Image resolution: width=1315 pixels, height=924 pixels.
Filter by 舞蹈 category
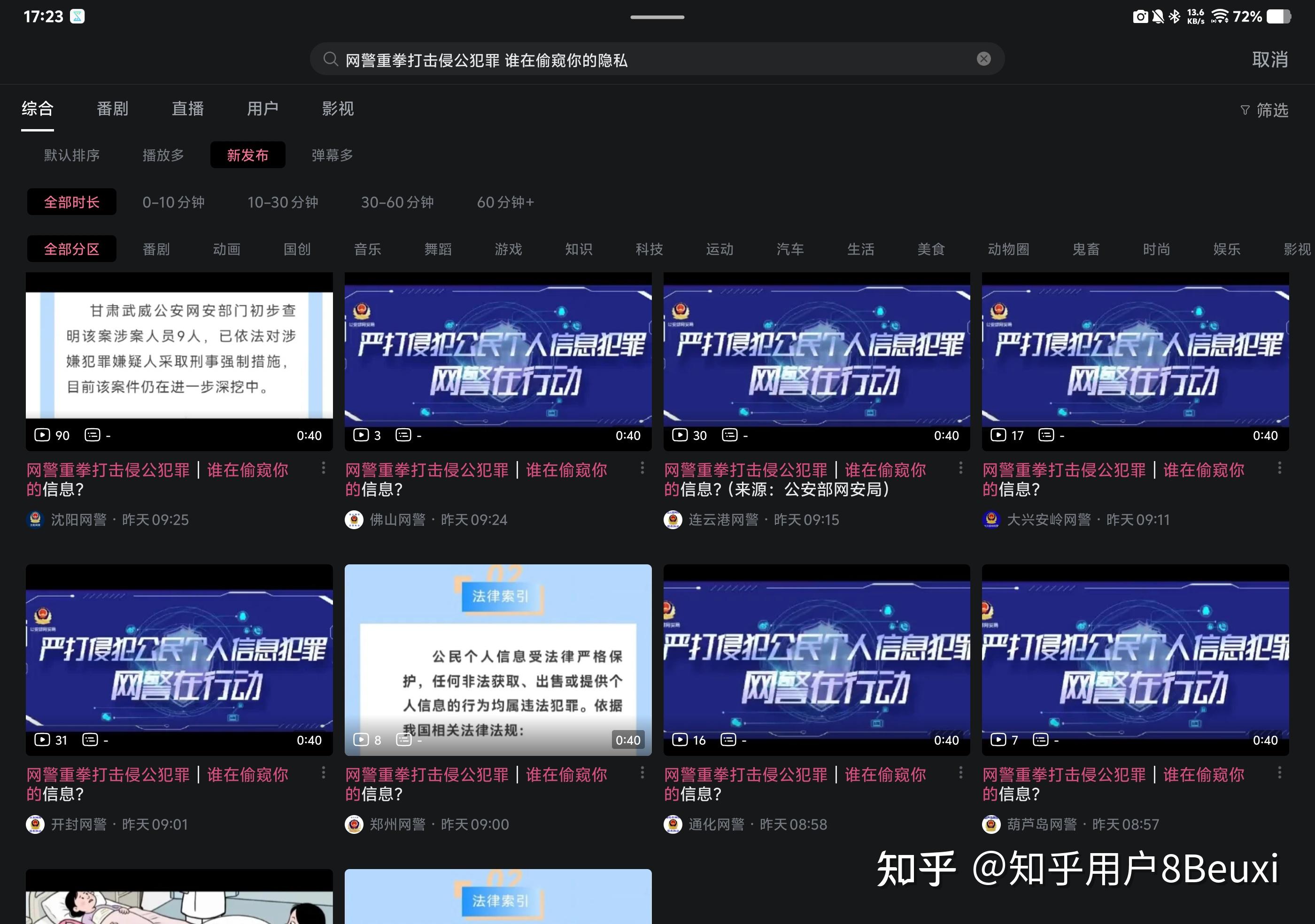[438, 249]
